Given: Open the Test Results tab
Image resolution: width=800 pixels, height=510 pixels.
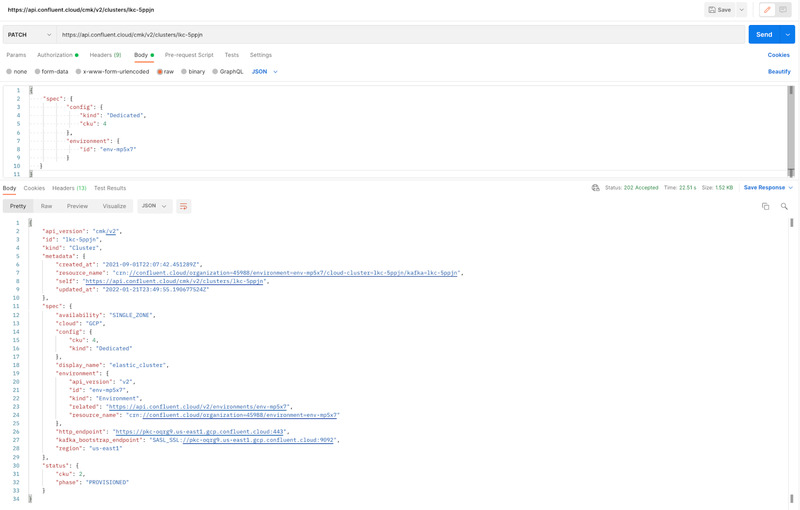Looking at the screenshot, I should coord(110,188).
